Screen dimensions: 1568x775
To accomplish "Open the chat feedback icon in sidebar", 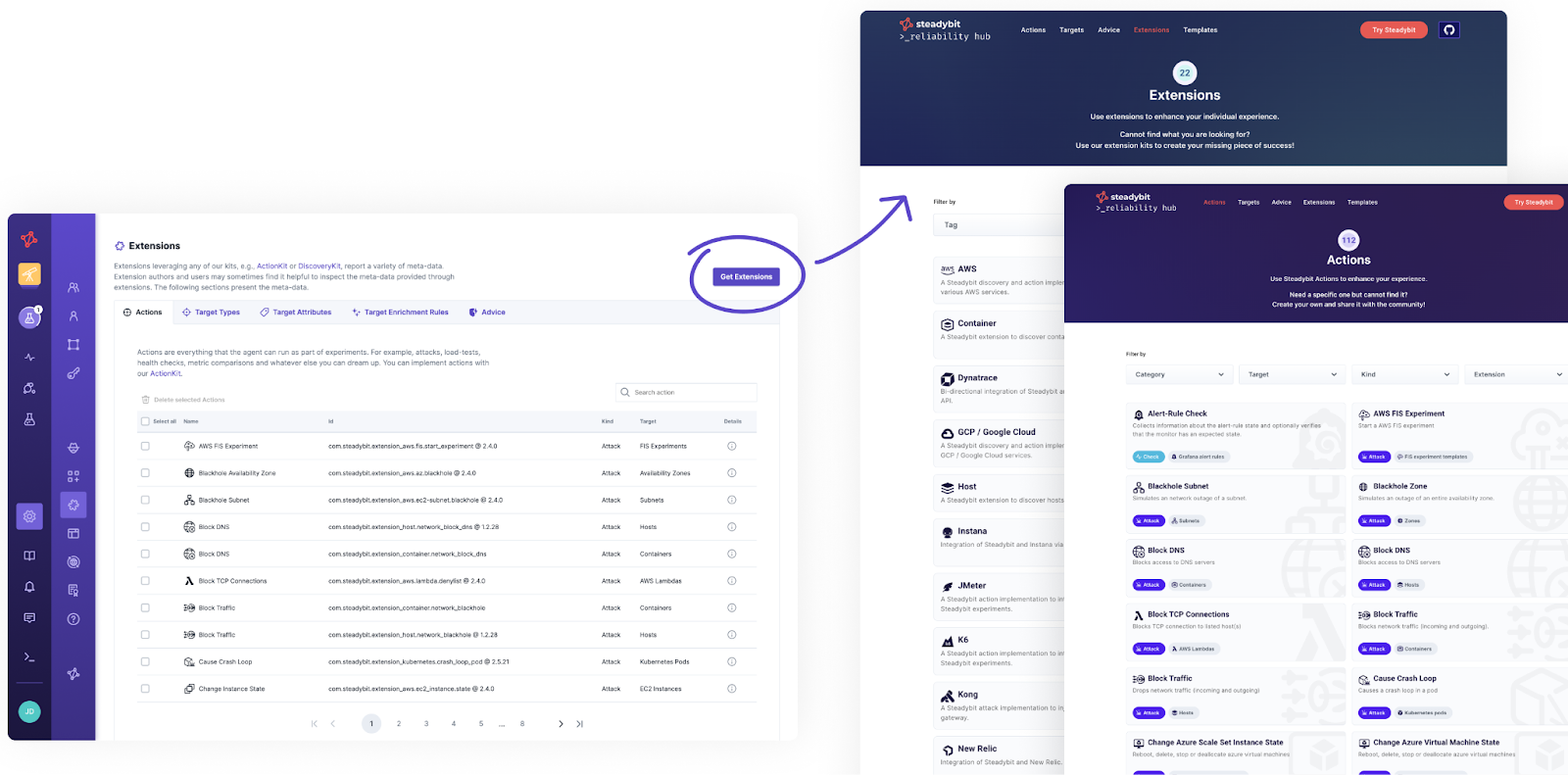I will [x=29, y=618].
